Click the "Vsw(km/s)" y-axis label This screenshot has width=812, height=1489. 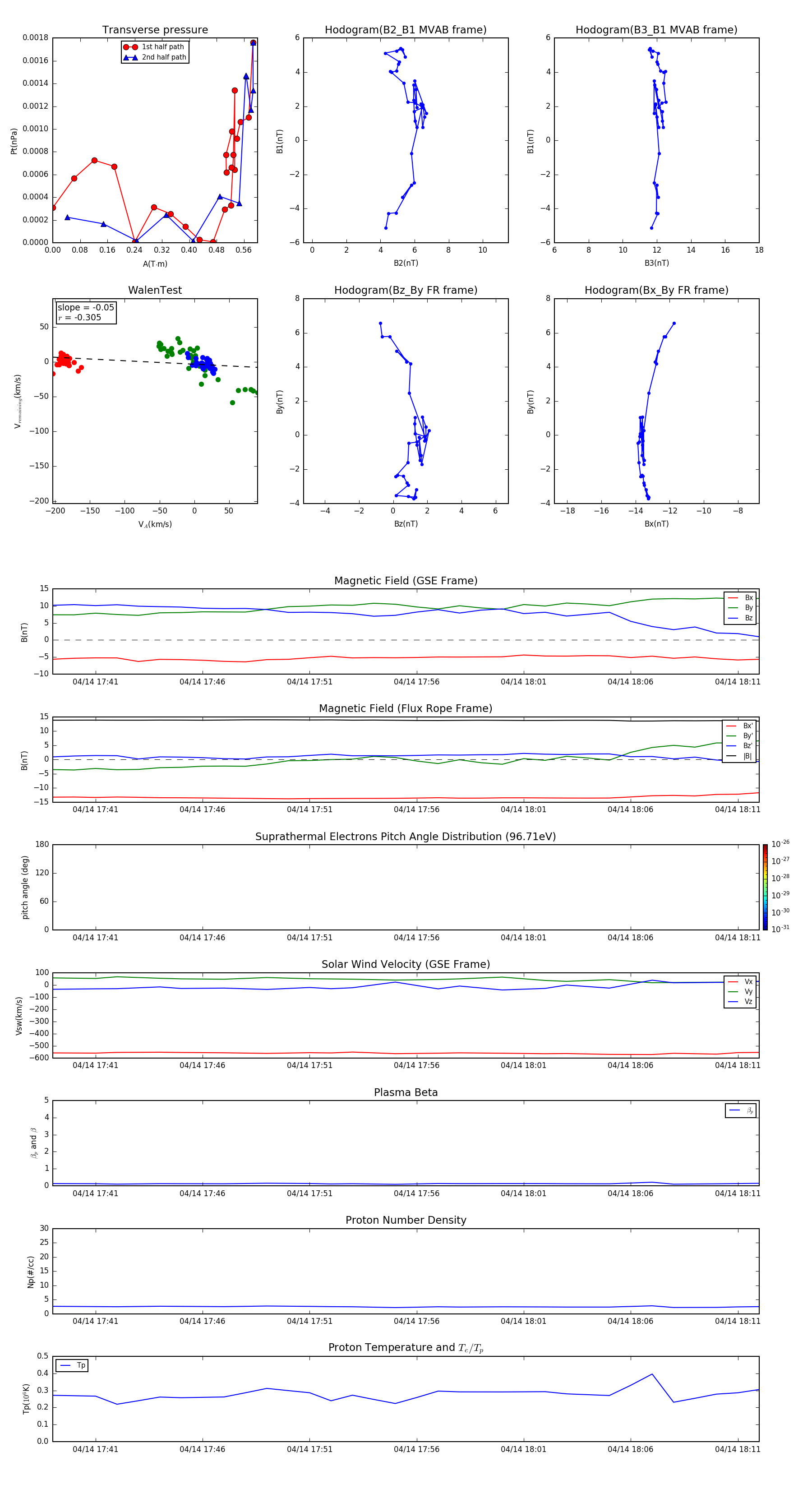(x=19, y=1016)
